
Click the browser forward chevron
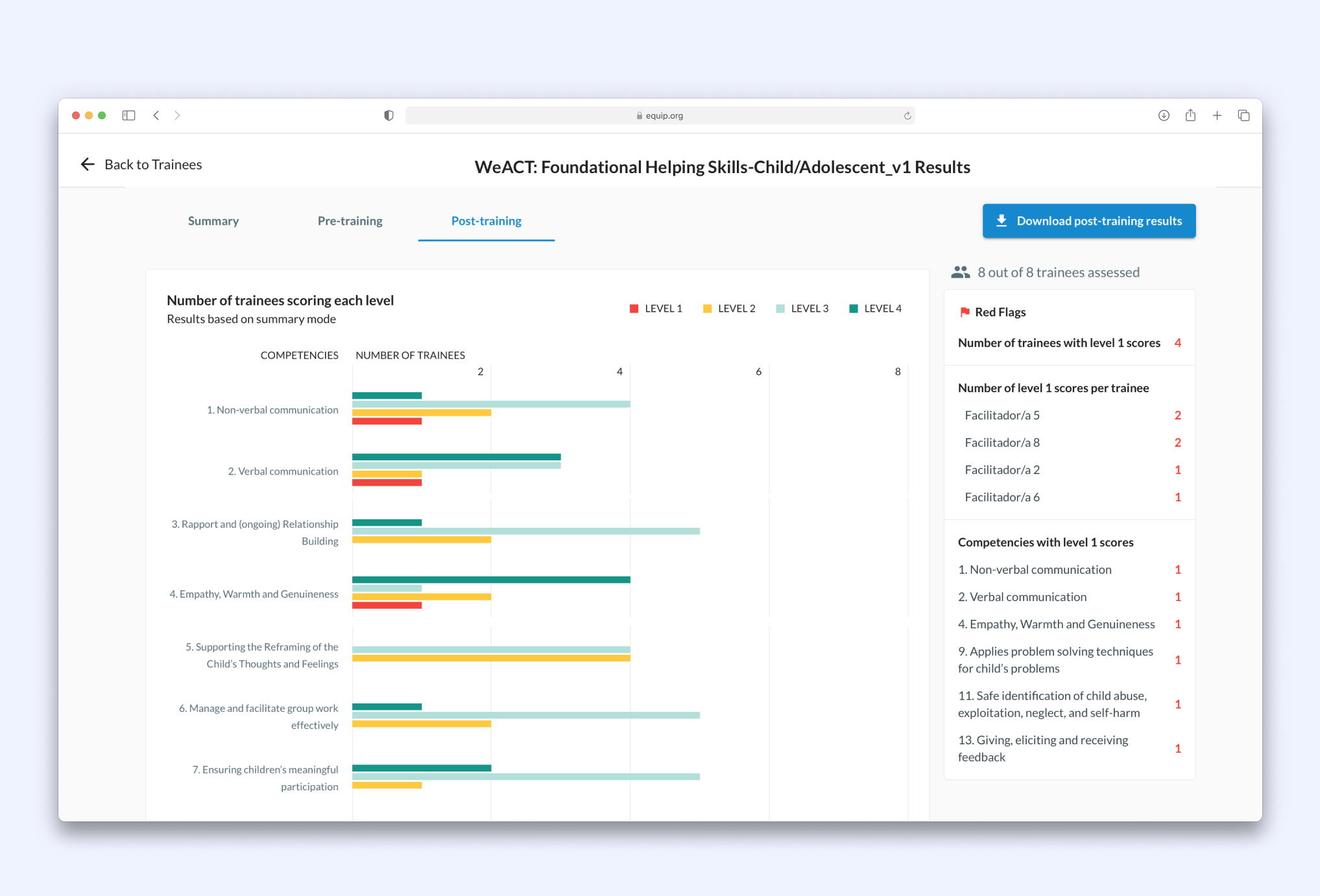coord(177,115)
